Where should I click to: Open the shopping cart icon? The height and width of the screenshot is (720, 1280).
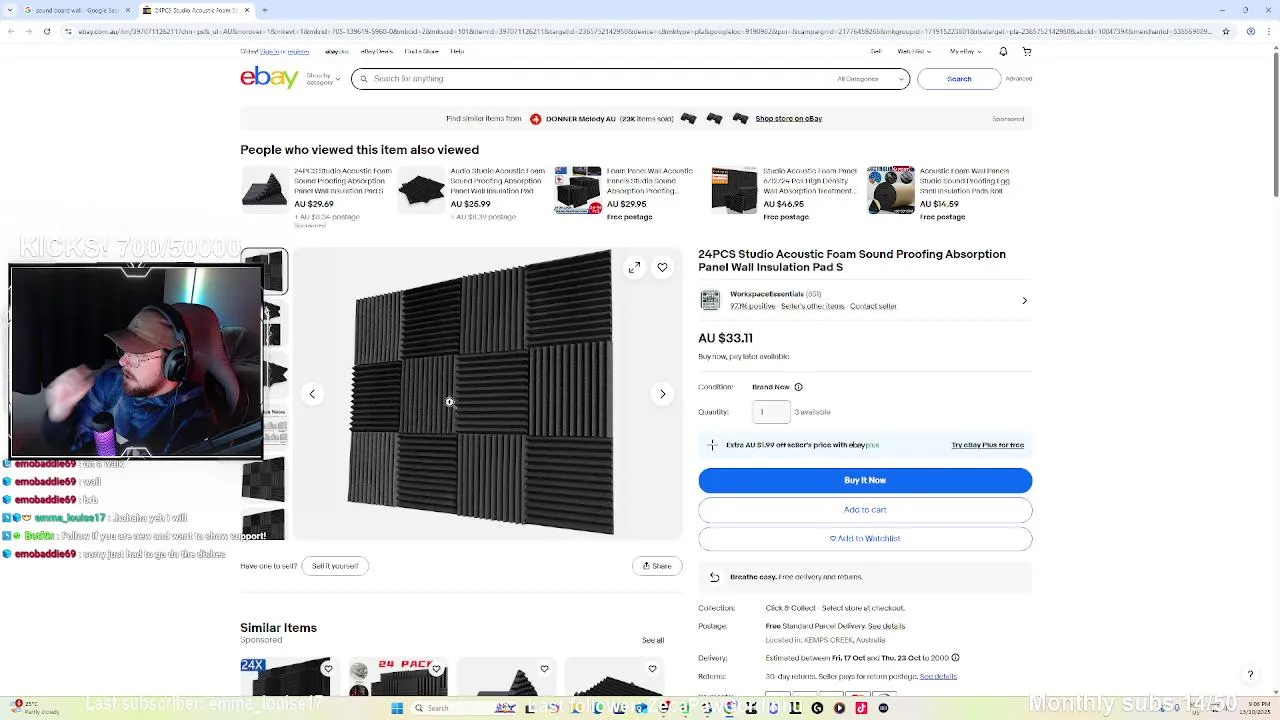pyautogui.click(x=1027, y=51)
